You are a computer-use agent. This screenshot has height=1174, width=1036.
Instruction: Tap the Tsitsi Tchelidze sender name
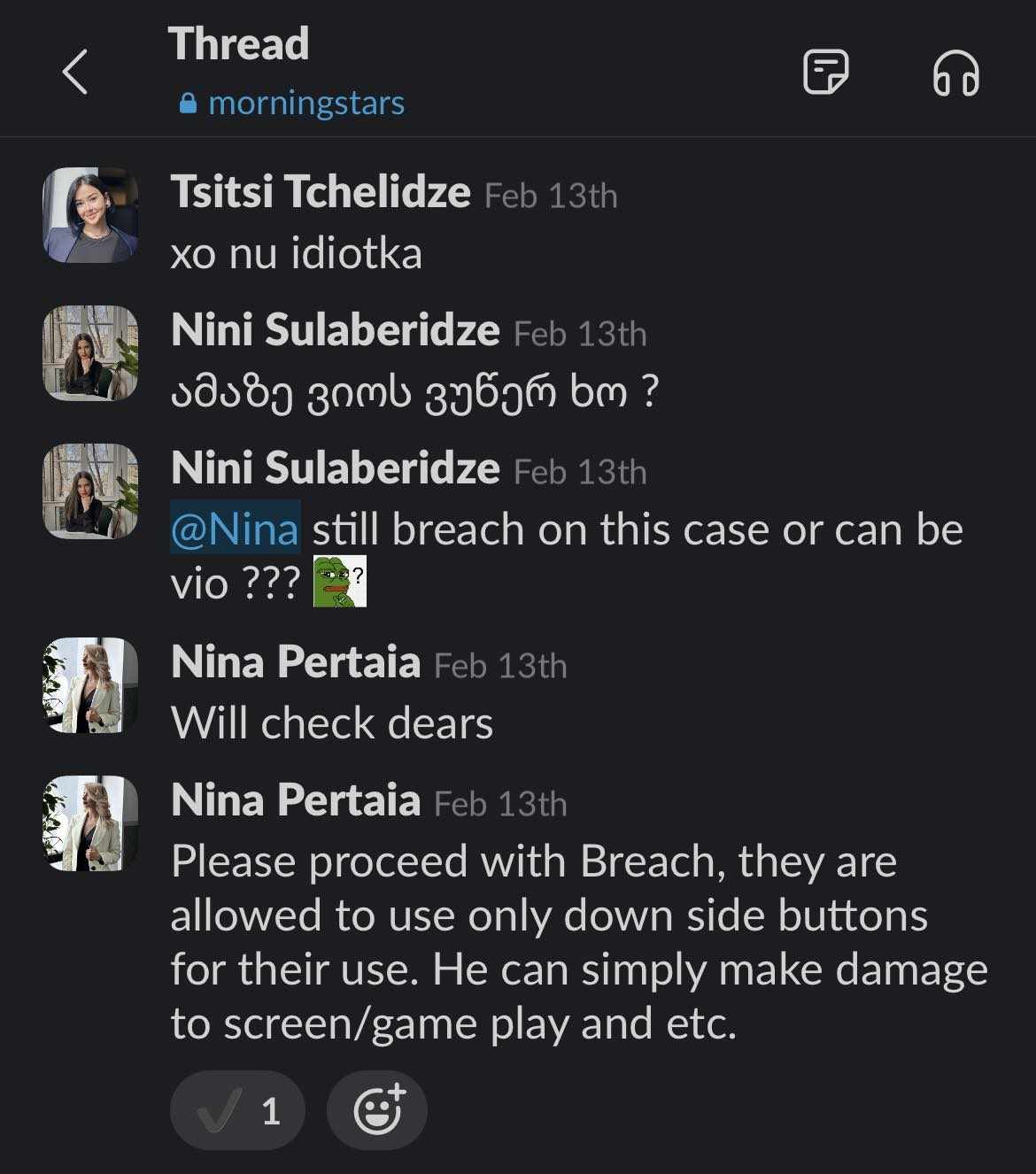pos(320,192)
